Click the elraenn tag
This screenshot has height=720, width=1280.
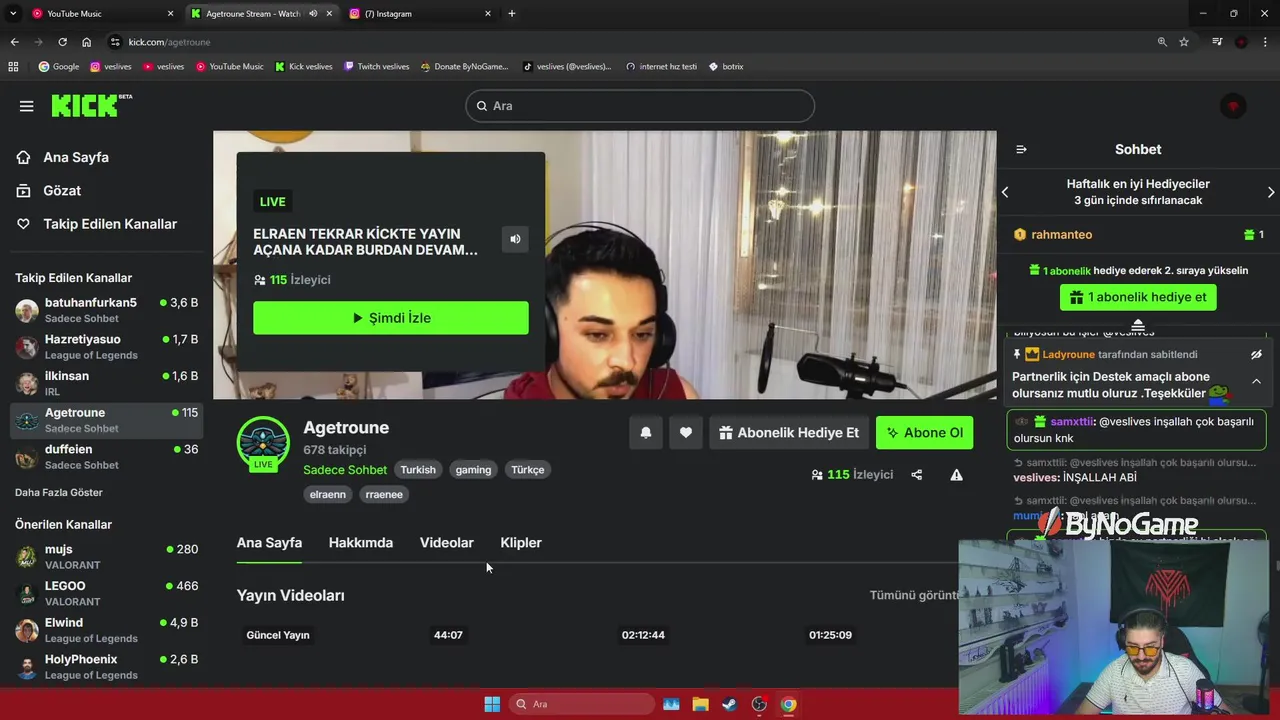click(328, 494)
